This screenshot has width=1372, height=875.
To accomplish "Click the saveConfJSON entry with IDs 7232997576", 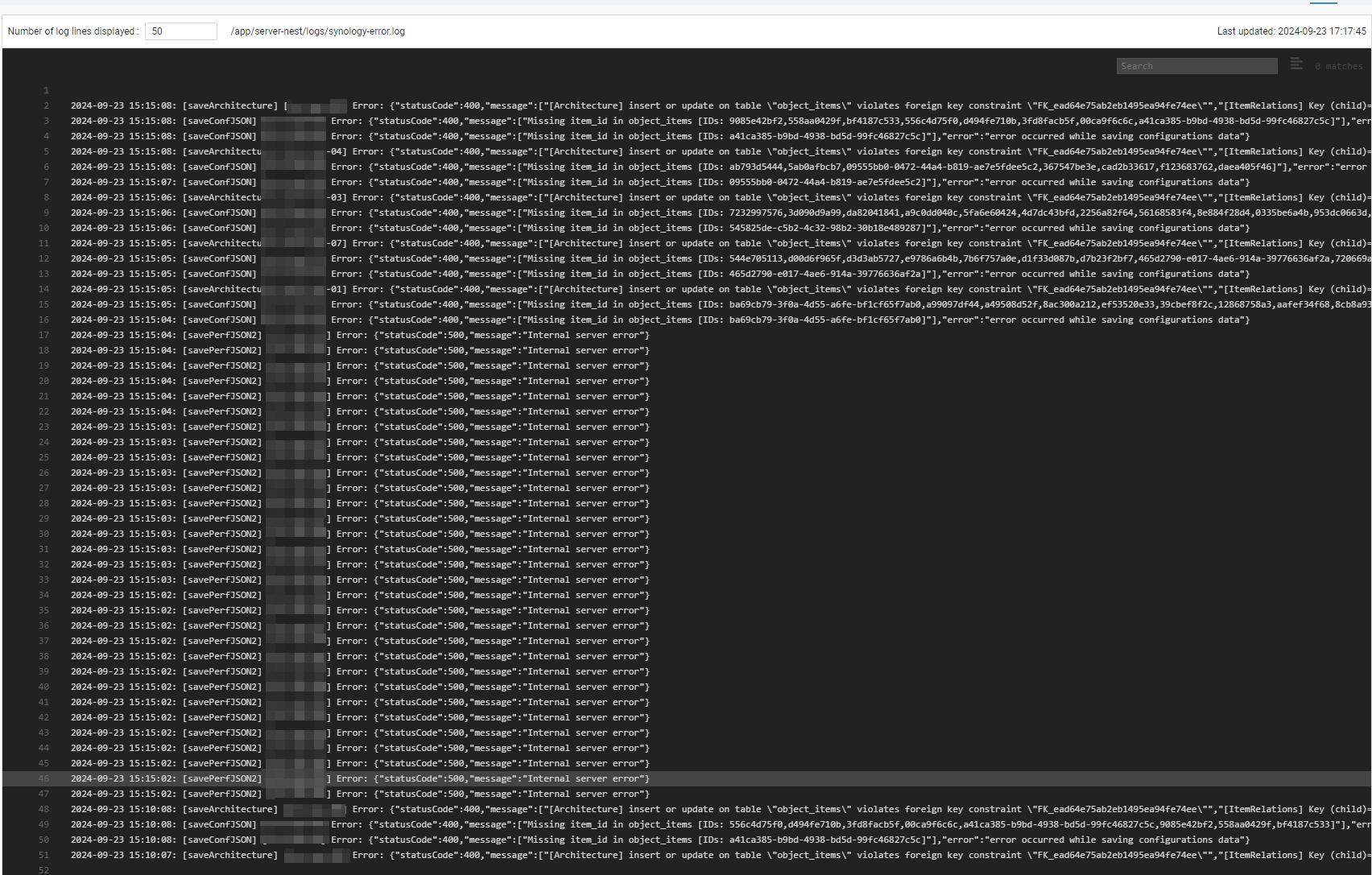I will pos(720,213).
